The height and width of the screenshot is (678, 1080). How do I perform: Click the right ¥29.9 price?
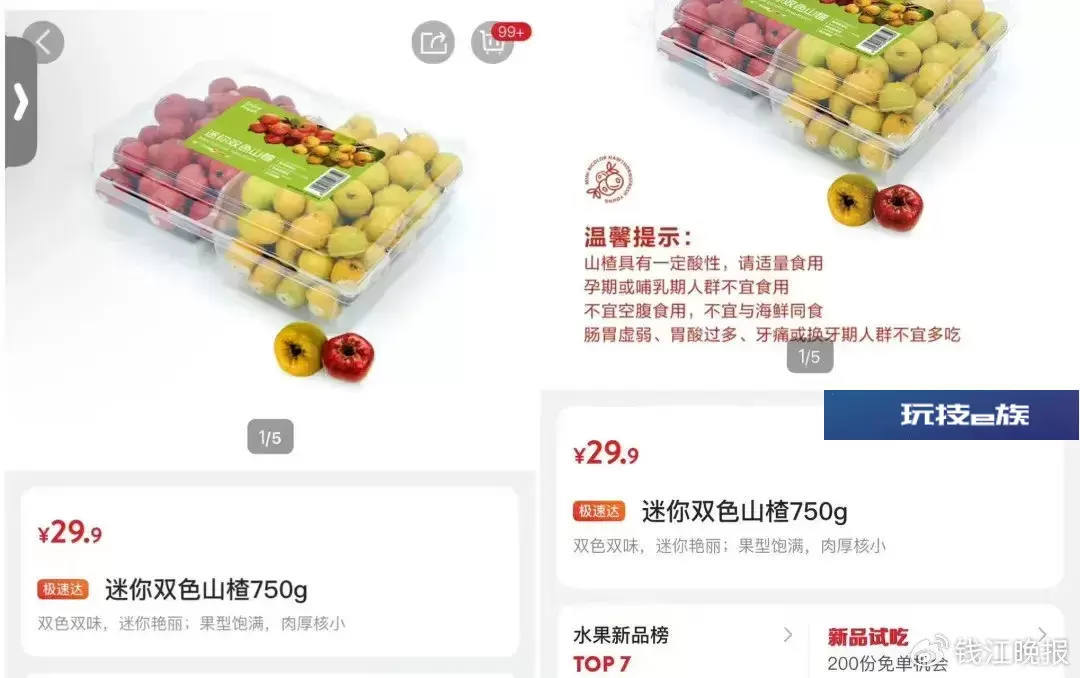pyautogui.click(x=606, y=453)
